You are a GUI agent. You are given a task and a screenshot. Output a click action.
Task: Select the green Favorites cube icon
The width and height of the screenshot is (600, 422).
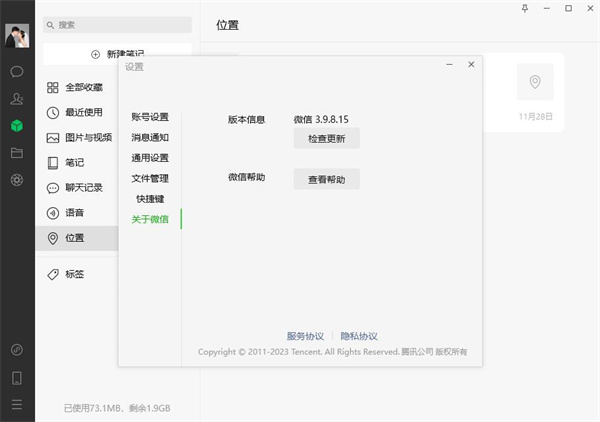pyautogui.click(x=17, y=126)
